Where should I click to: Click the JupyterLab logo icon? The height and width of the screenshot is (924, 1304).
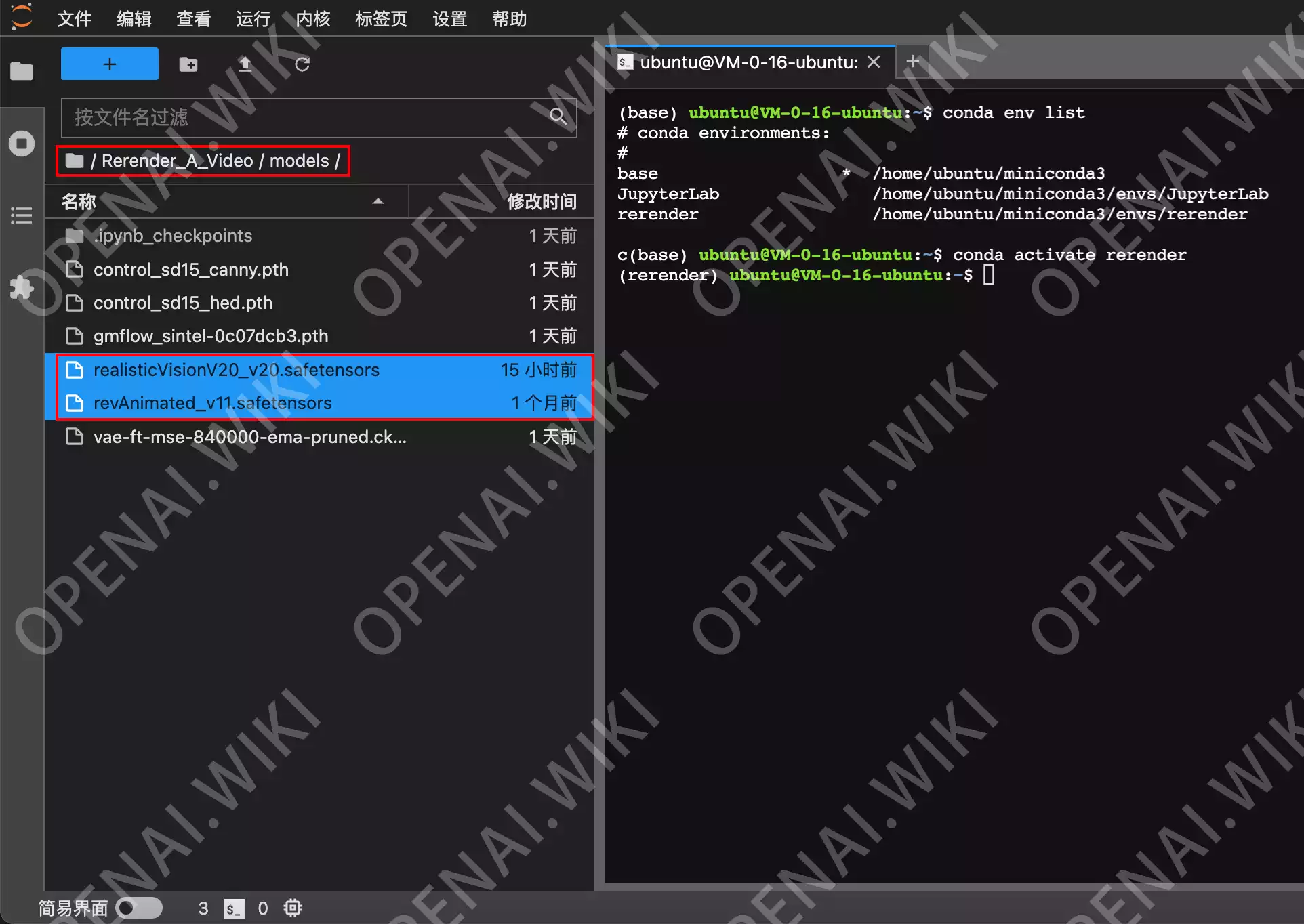coord(21,18)
